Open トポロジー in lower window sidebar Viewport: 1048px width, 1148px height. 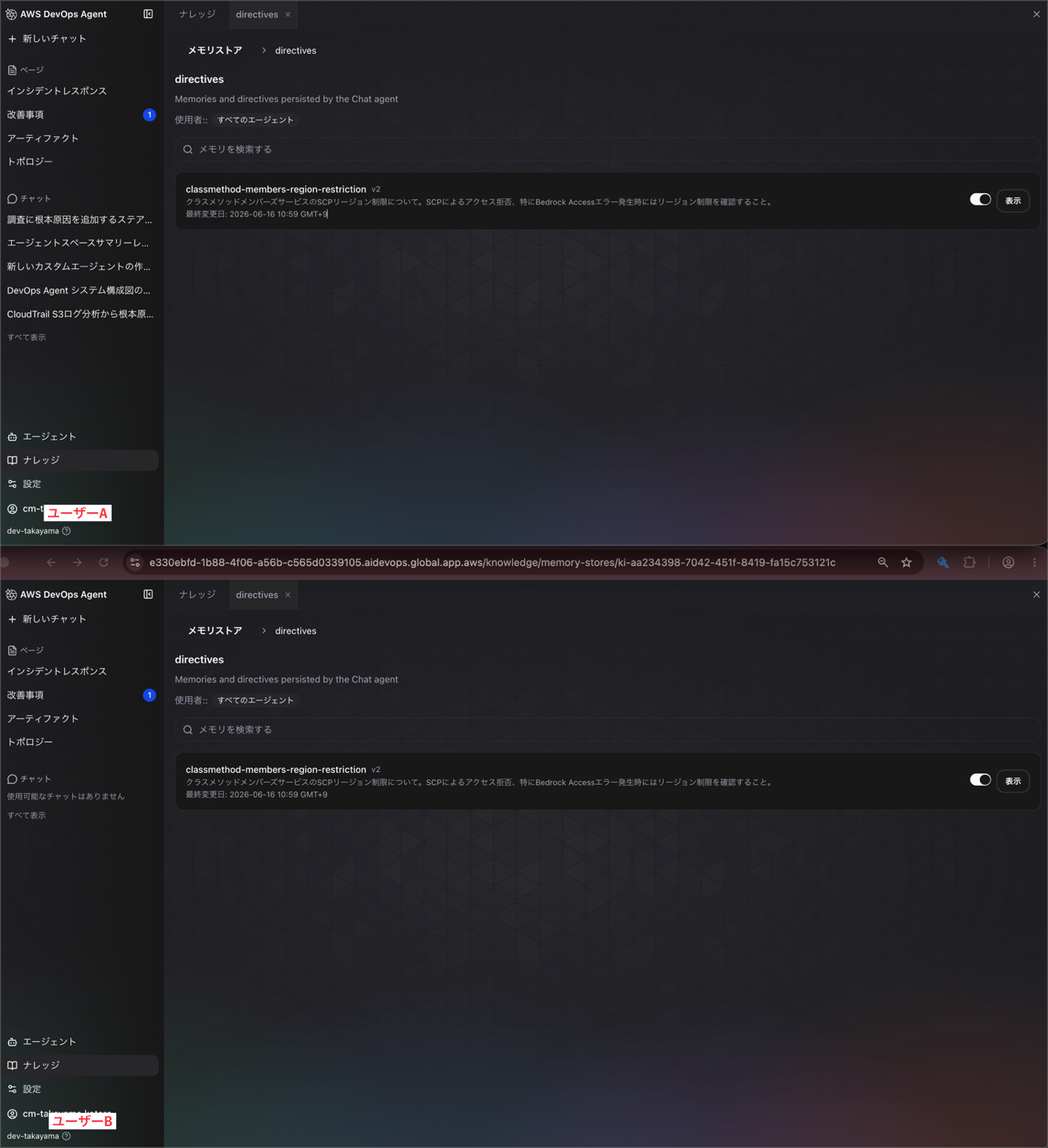point(30,742)
